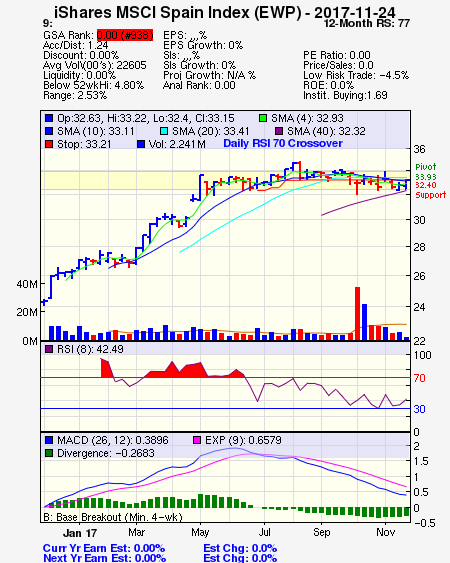Image resolution: width=450 pixels, height=563 pixels.
Task: Click the red 70 RSI threshold label
Action: (x=419, y=378)
